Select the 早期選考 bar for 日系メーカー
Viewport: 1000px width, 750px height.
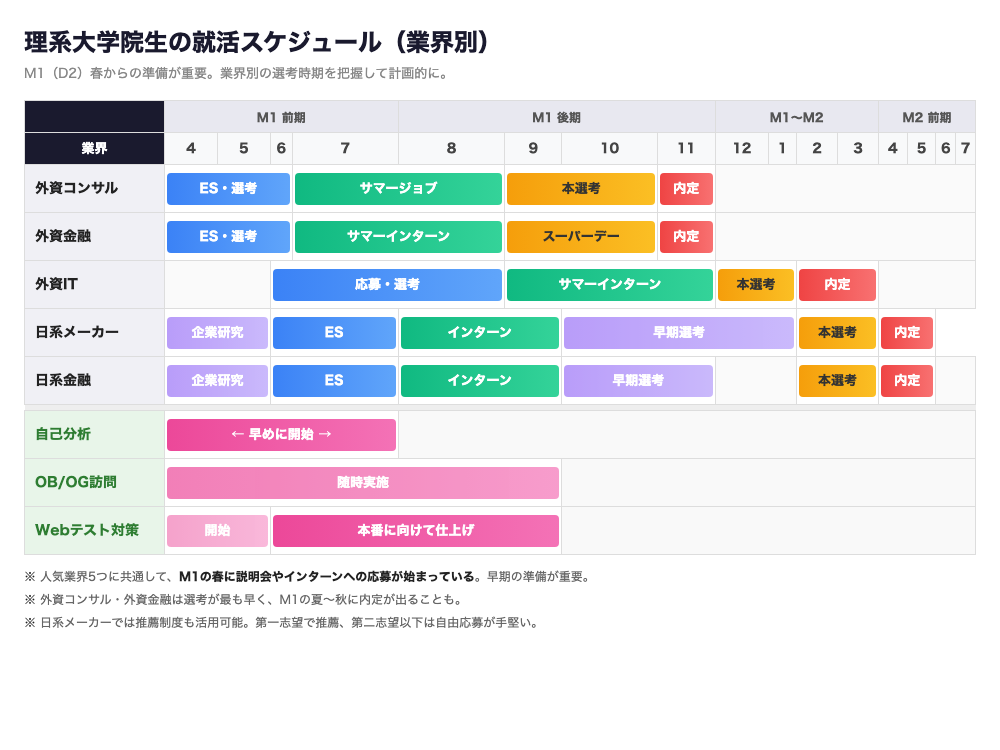[678, 332]
